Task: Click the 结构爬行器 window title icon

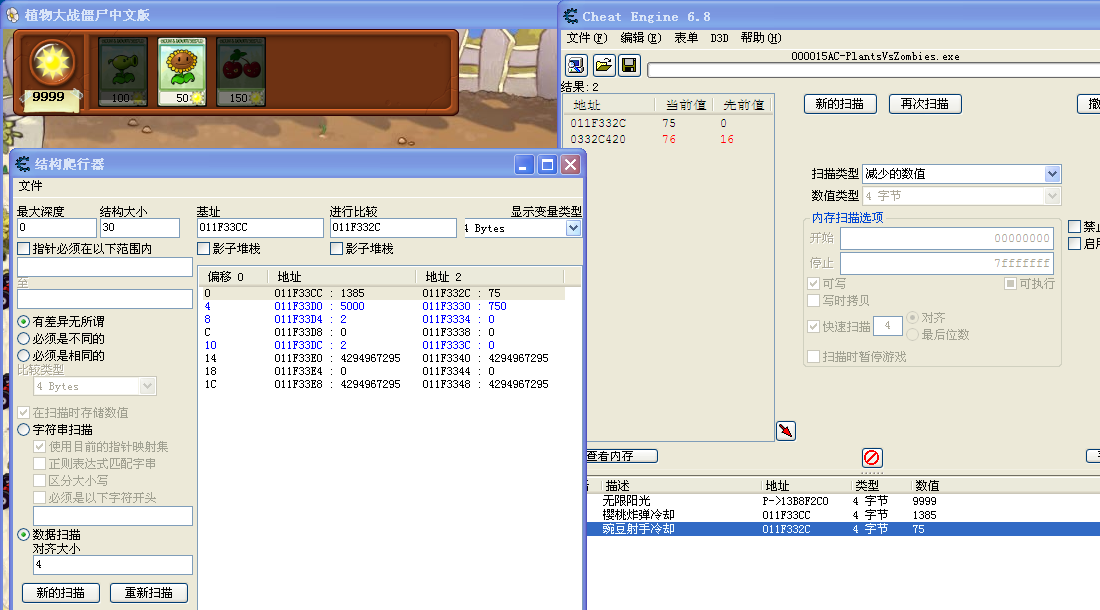Action: click(x=22, y=164)
